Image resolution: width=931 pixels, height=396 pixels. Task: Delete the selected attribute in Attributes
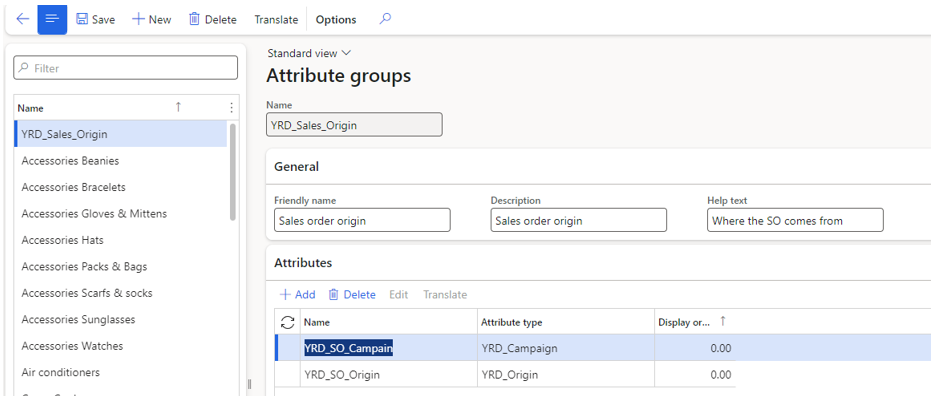(352, 294)
